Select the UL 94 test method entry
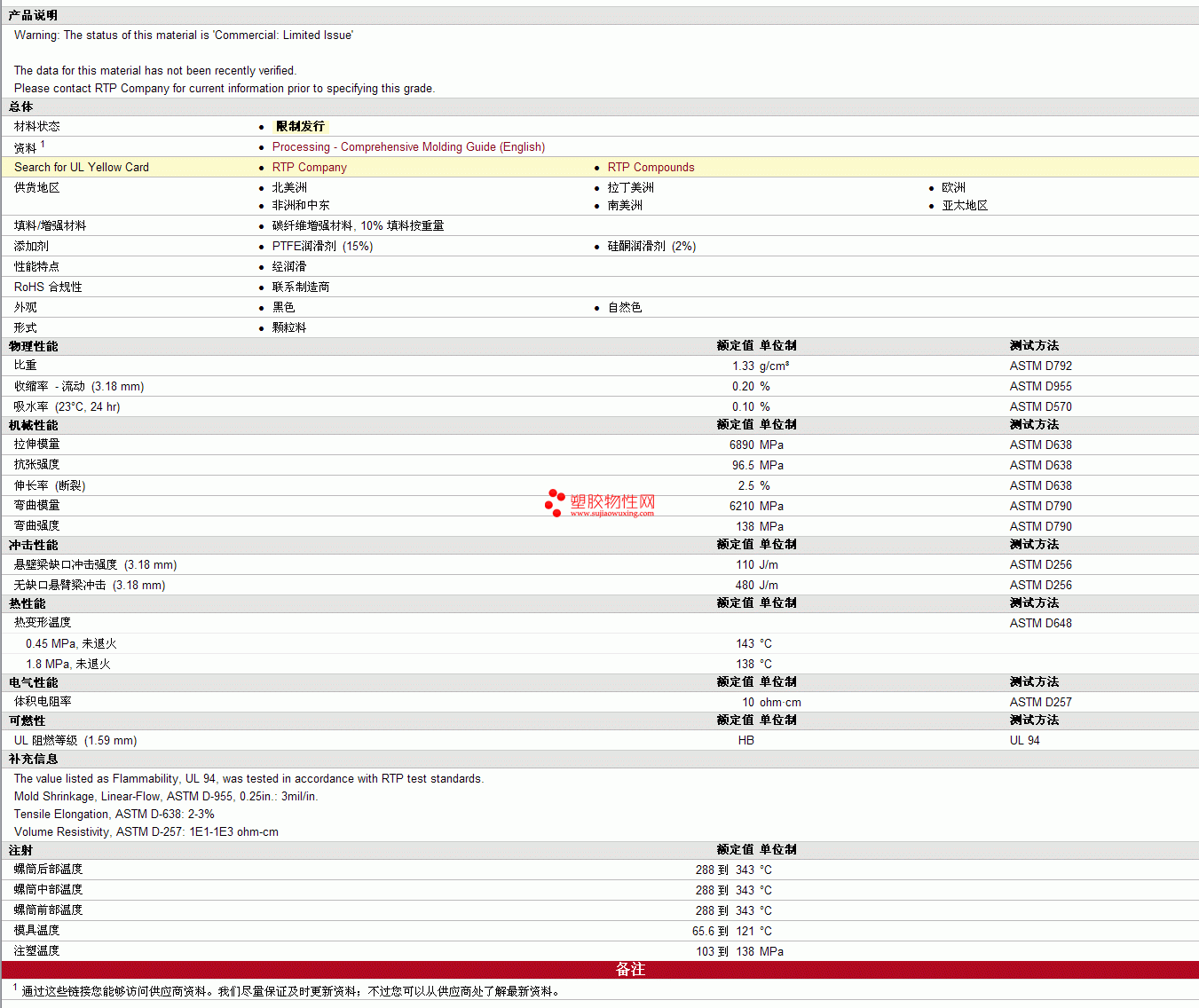This screenshot has height=1008, width=1199. 1024,741
